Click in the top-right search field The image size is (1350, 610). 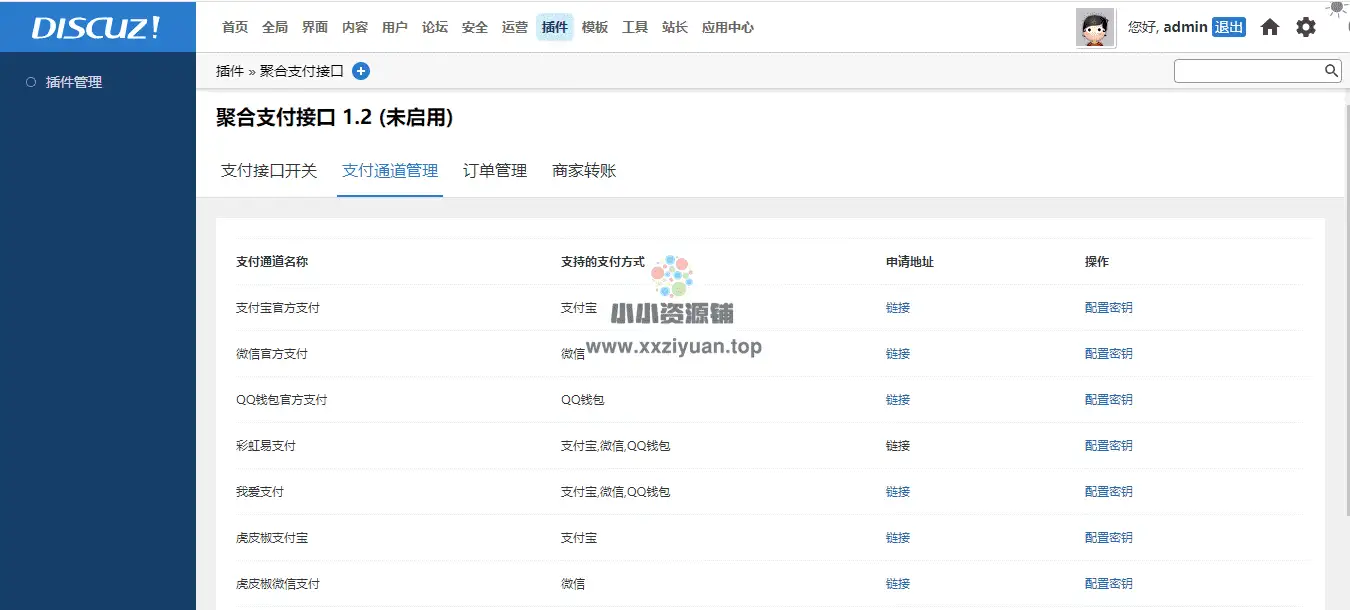pos(1248,71)
